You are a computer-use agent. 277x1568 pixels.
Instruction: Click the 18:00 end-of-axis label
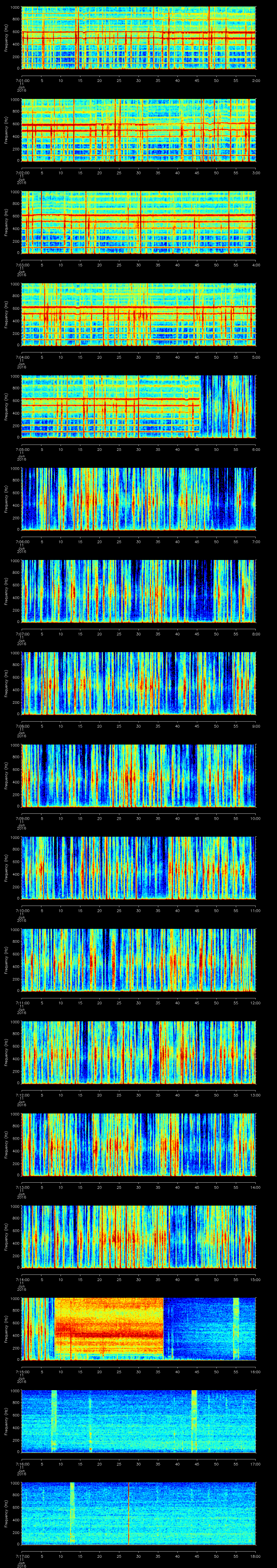pos(255,1556)
